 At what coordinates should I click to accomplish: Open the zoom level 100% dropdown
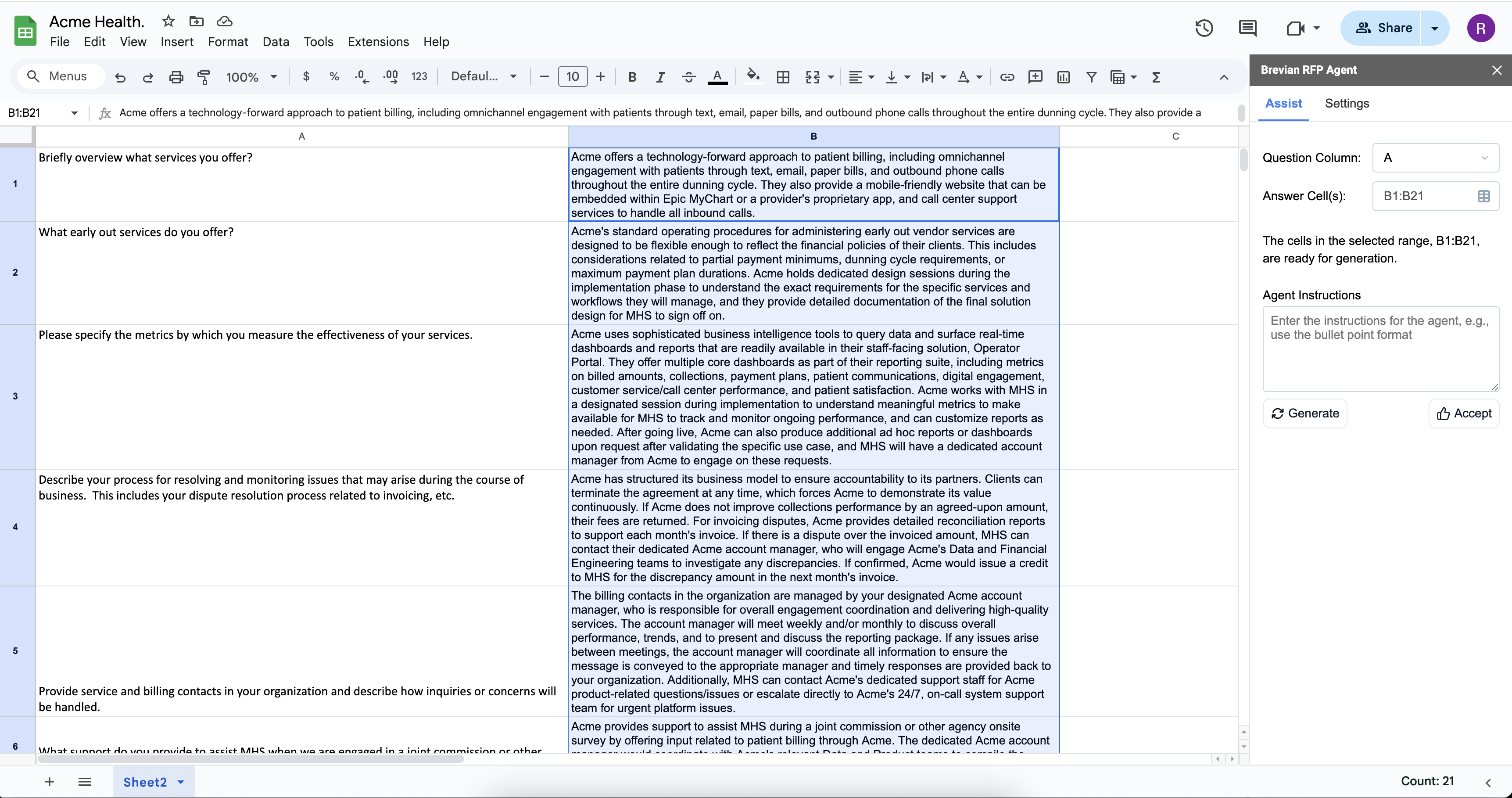(251, 77)
